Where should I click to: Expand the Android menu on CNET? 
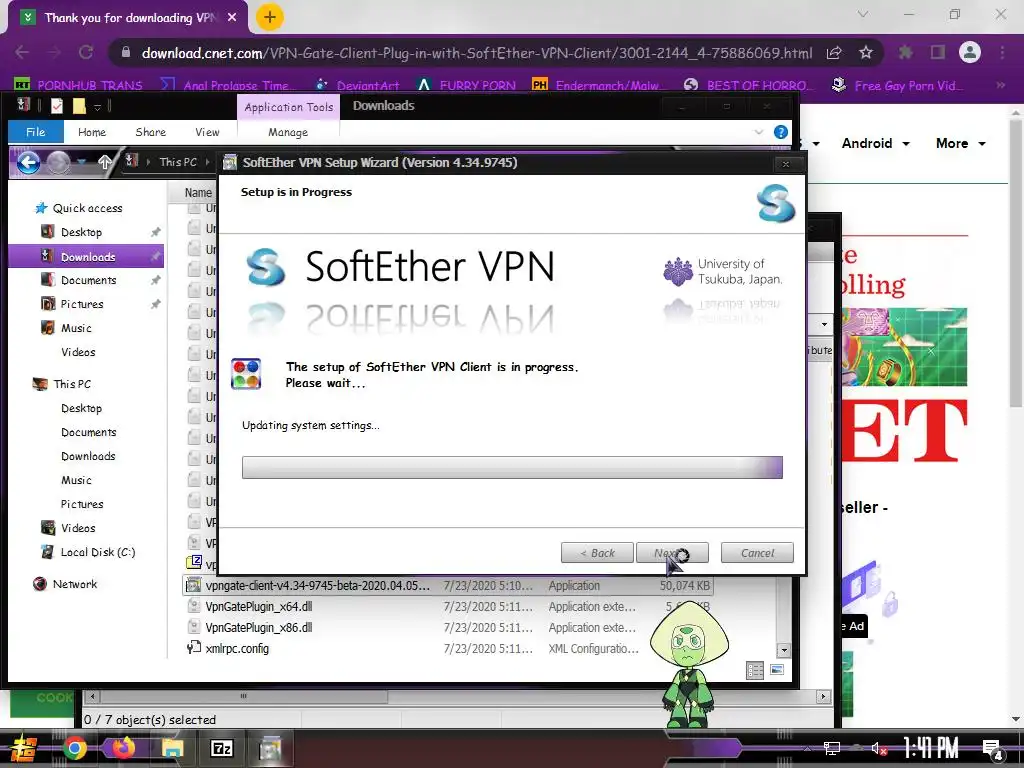875,143
